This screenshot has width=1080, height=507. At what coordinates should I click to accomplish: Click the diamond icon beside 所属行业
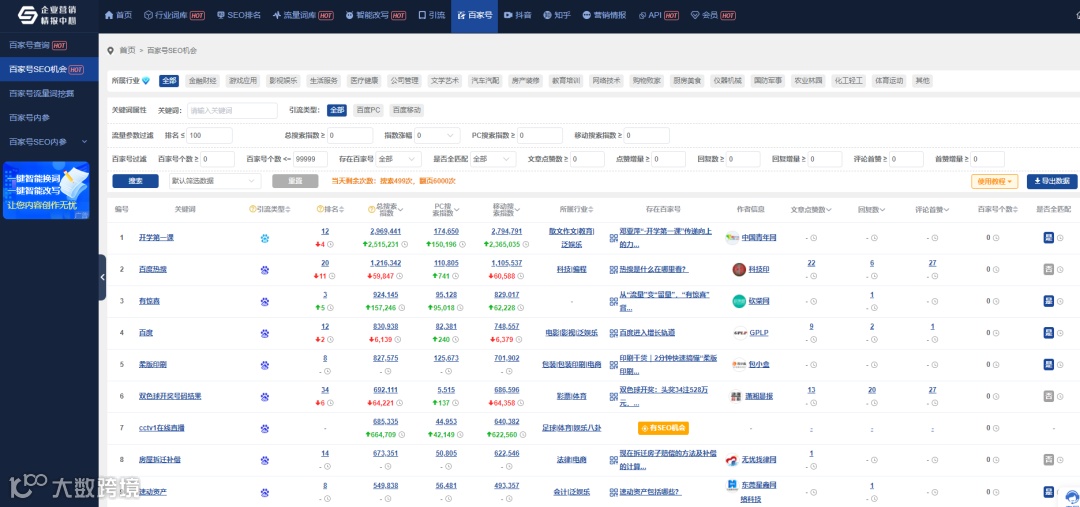click(x=145, y=81)
